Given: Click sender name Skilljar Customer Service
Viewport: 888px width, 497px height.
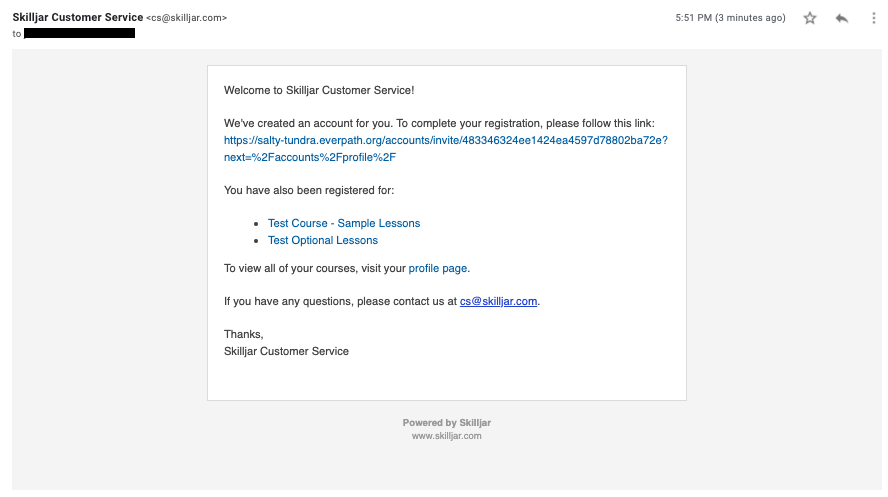Looking at the screenshot, I should tap(78, 18).
